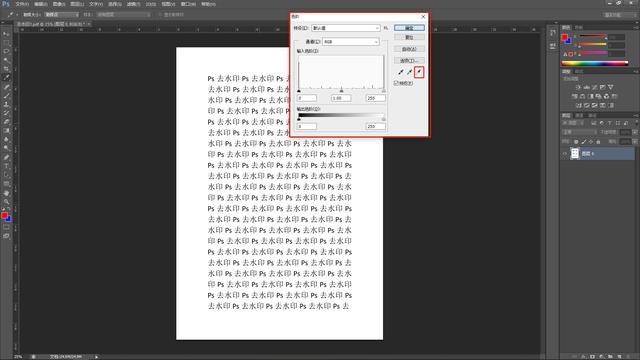Select the Clone Stamp tool
The width and height of the screenshot is (640, 360).
pos(6,104)
